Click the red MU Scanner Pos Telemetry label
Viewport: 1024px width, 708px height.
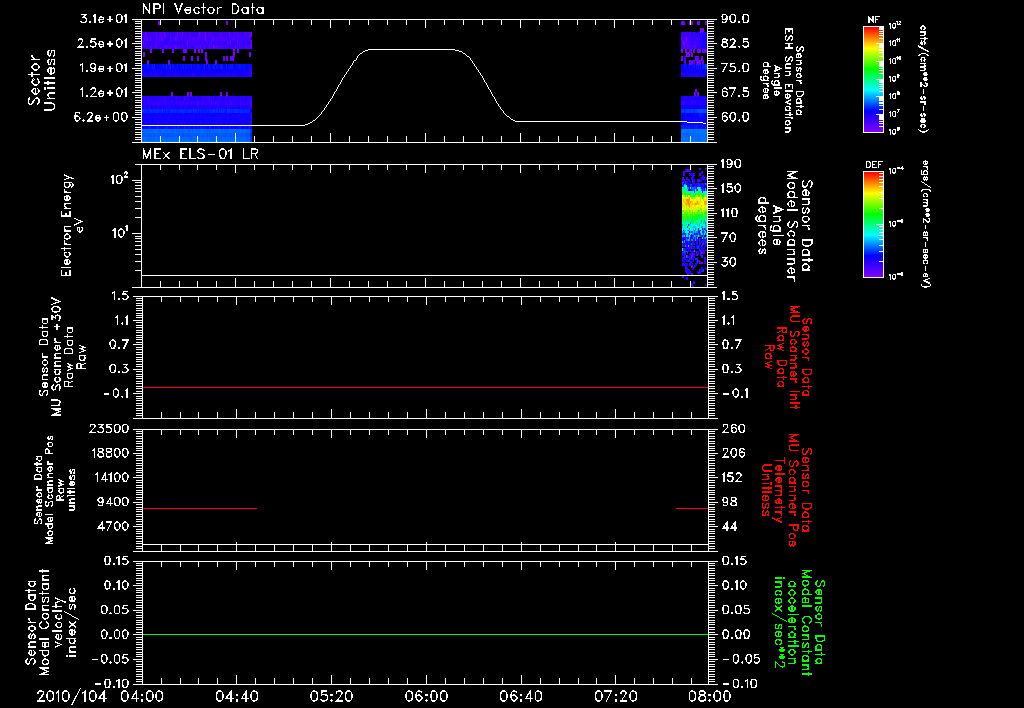tap(787, 490)
